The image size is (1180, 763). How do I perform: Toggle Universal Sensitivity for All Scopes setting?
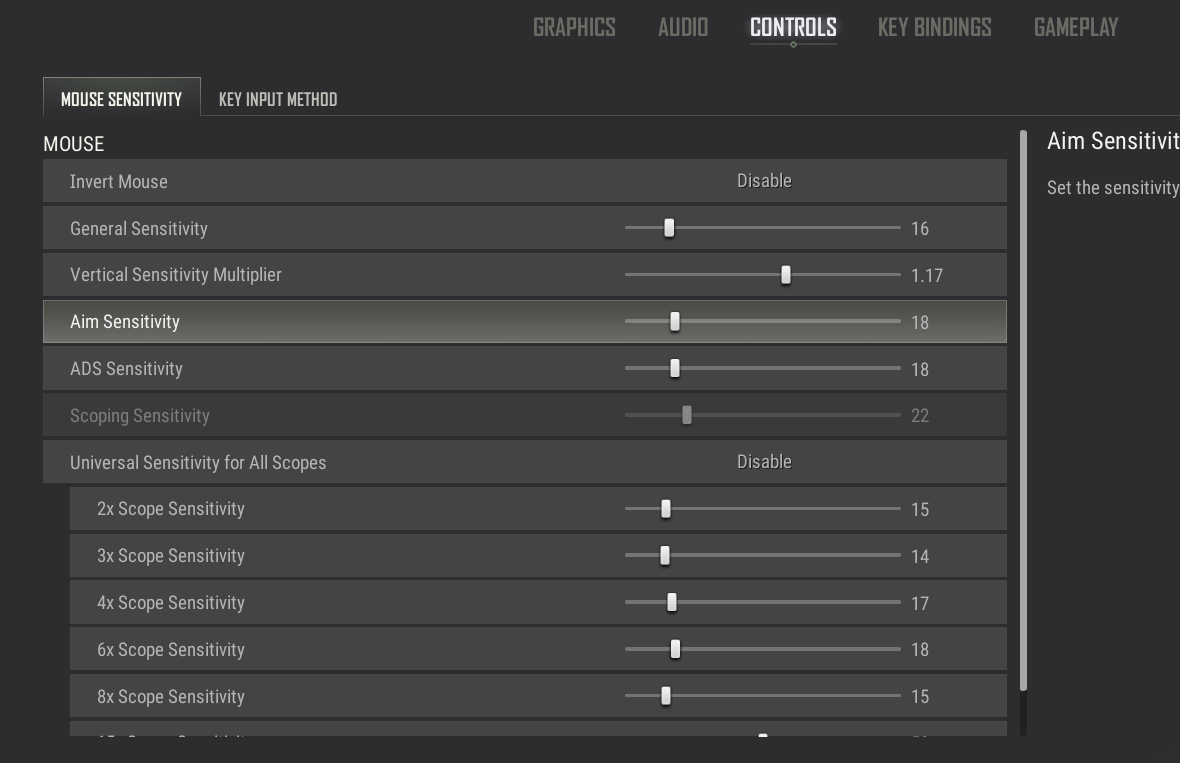click(764, 461)
